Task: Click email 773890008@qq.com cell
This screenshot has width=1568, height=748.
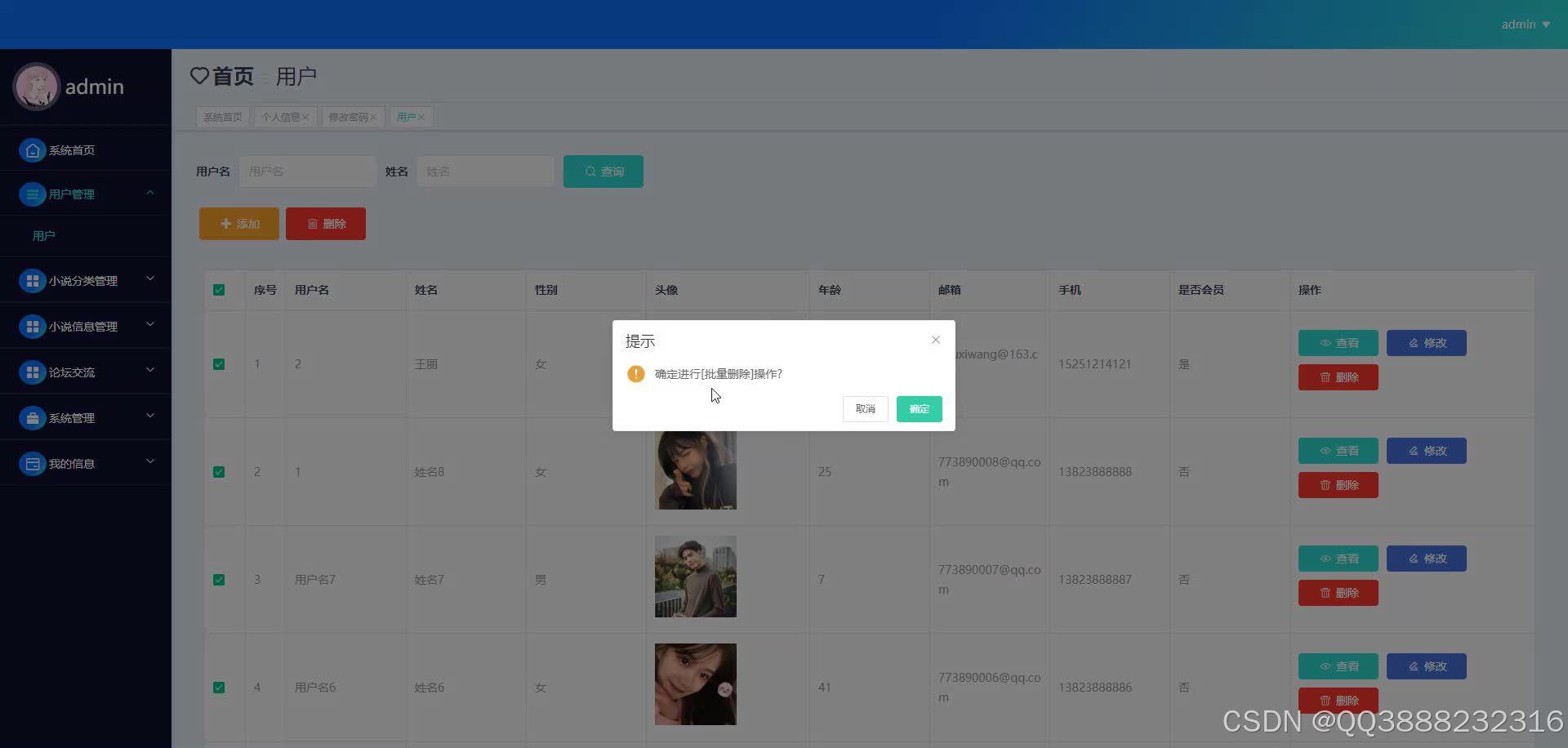Action: click(x=989, y=472)
